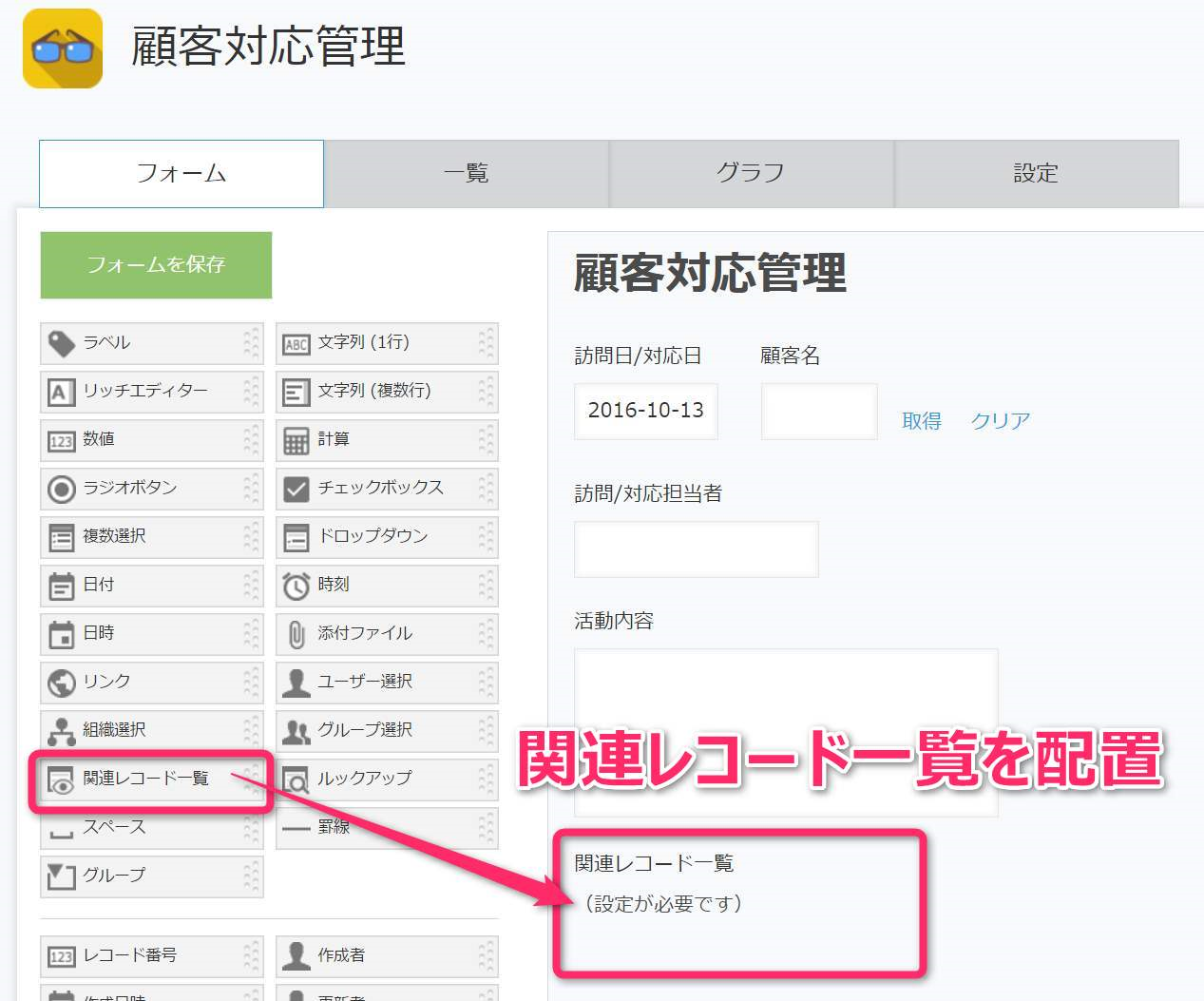This screenshot has height=1001, width=1204.
Task: Click the 文字列 (1行) ABC icon
Action: (x=296, y=344)
